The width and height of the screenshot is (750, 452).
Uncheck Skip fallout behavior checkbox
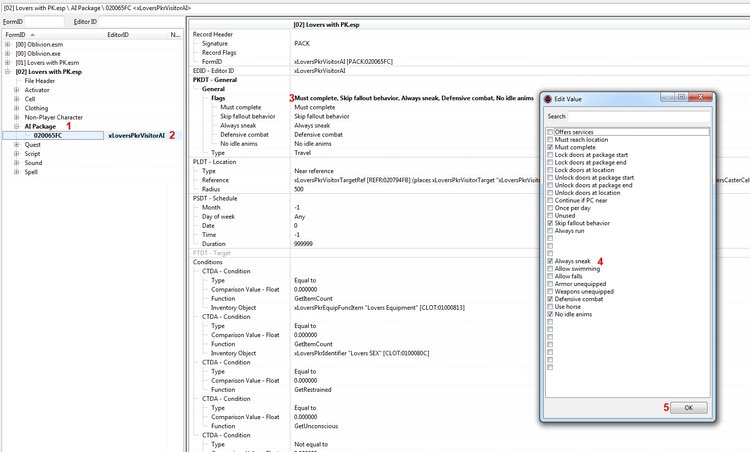550,223
